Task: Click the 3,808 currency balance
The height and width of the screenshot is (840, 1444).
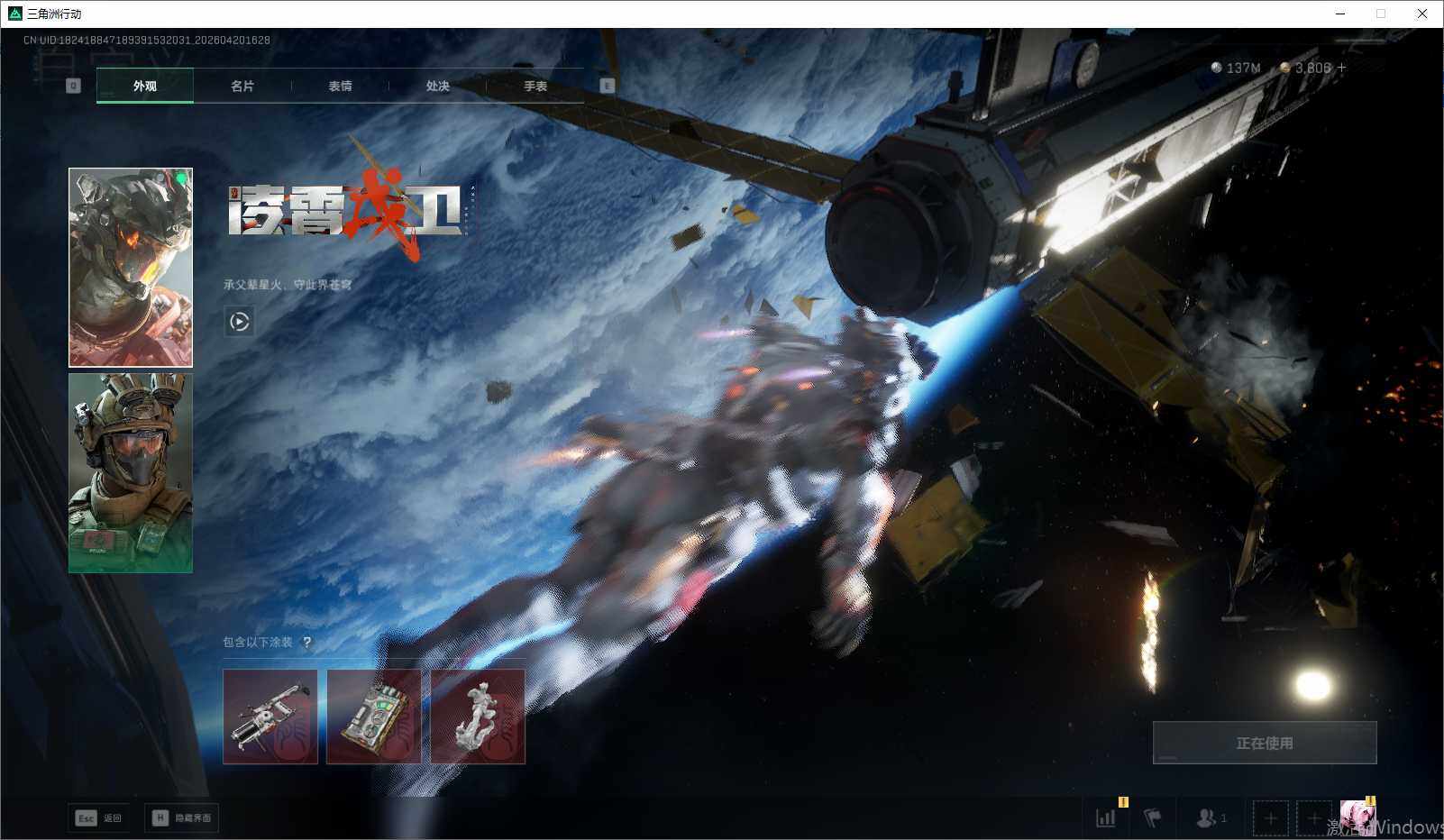Action: pyautogui.click(x=1305, y=68)
